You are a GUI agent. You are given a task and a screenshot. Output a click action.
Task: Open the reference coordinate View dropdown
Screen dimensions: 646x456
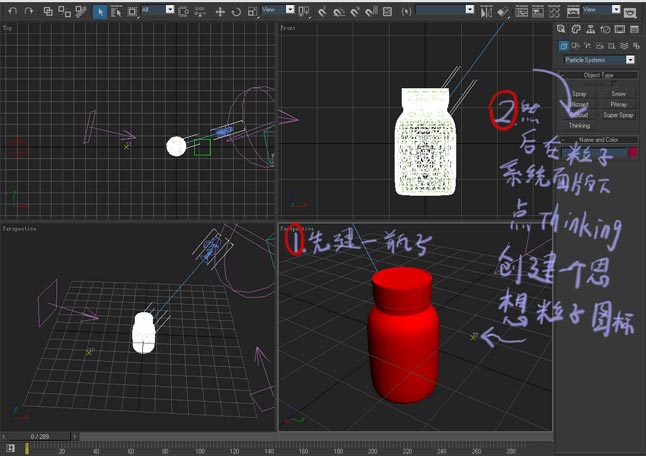pos(273,9)
